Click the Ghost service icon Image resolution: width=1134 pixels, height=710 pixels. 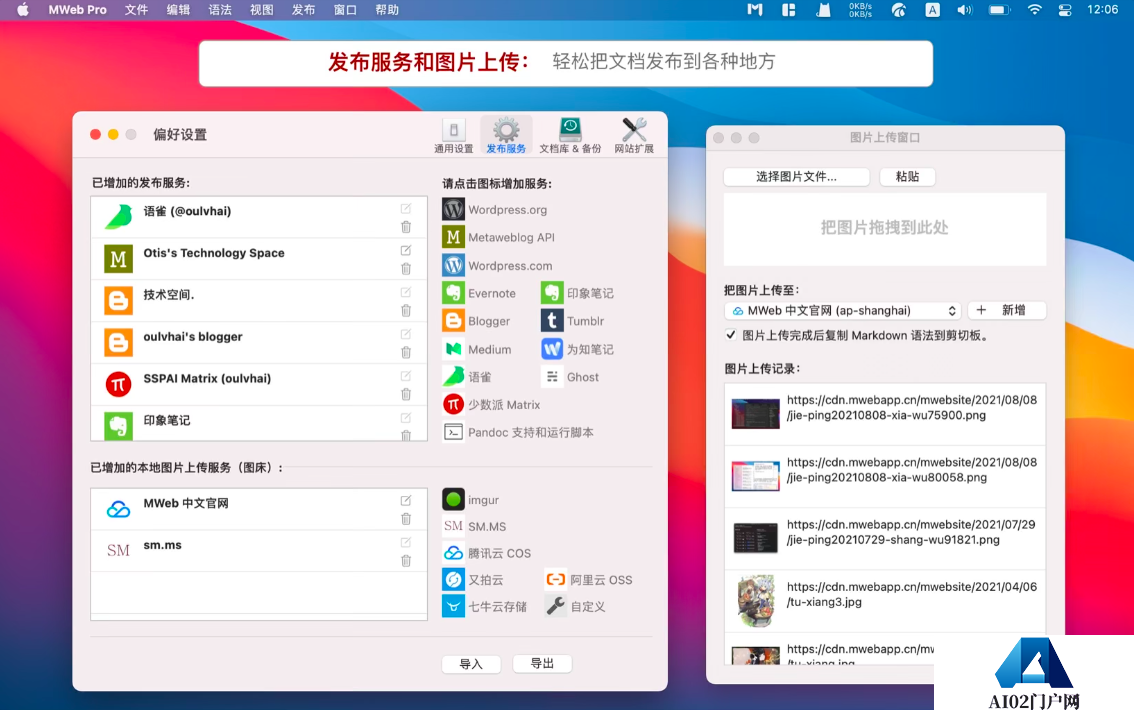click(553, 377)
